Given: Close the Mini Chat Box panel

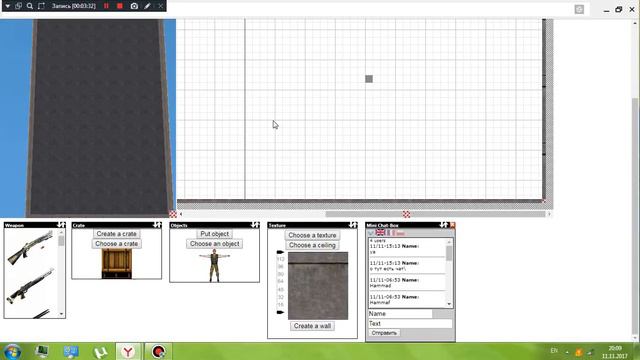Looking at the screenshot, I should (452, 225).
